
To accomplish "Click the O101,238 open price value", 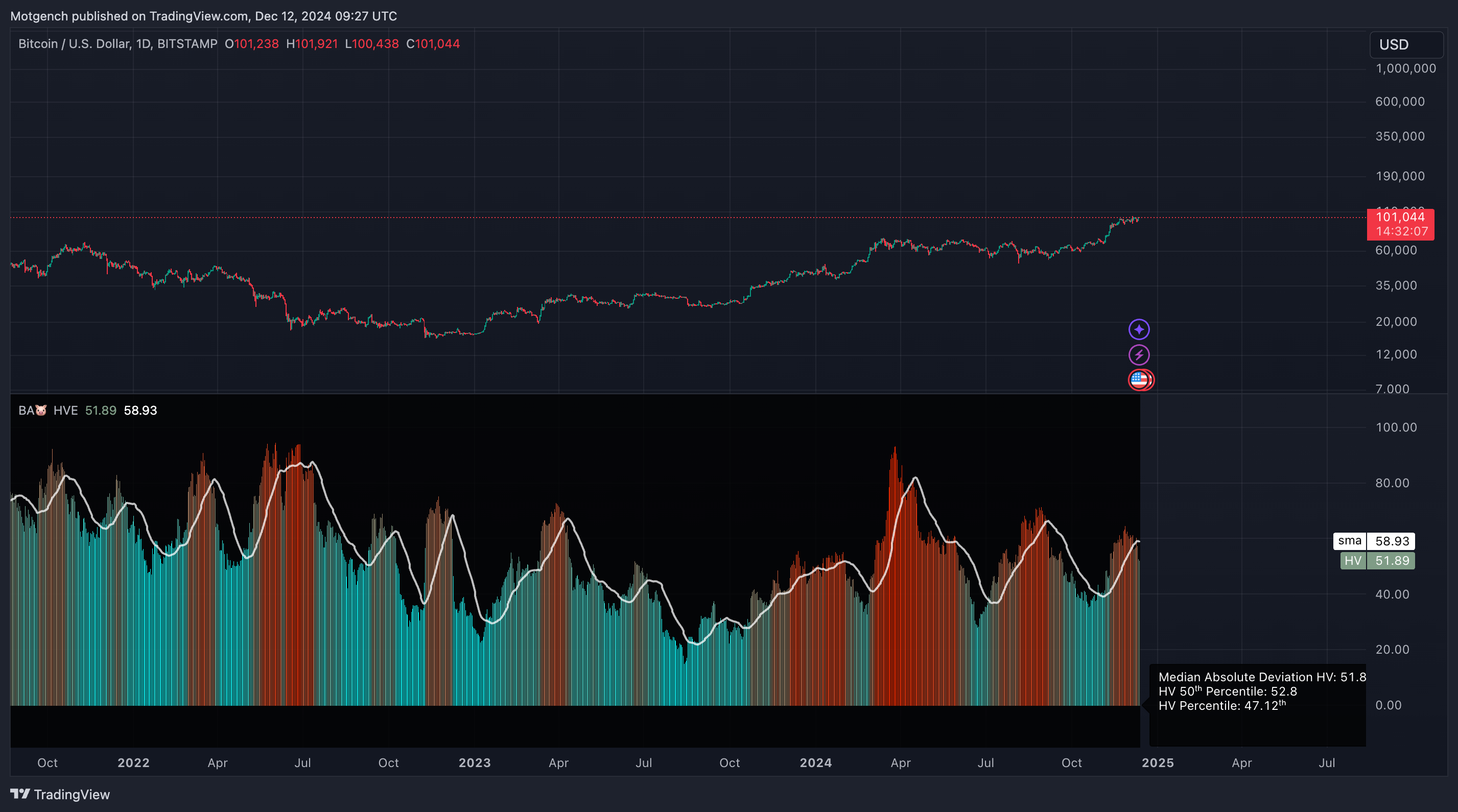I will [x=252, y=43].
